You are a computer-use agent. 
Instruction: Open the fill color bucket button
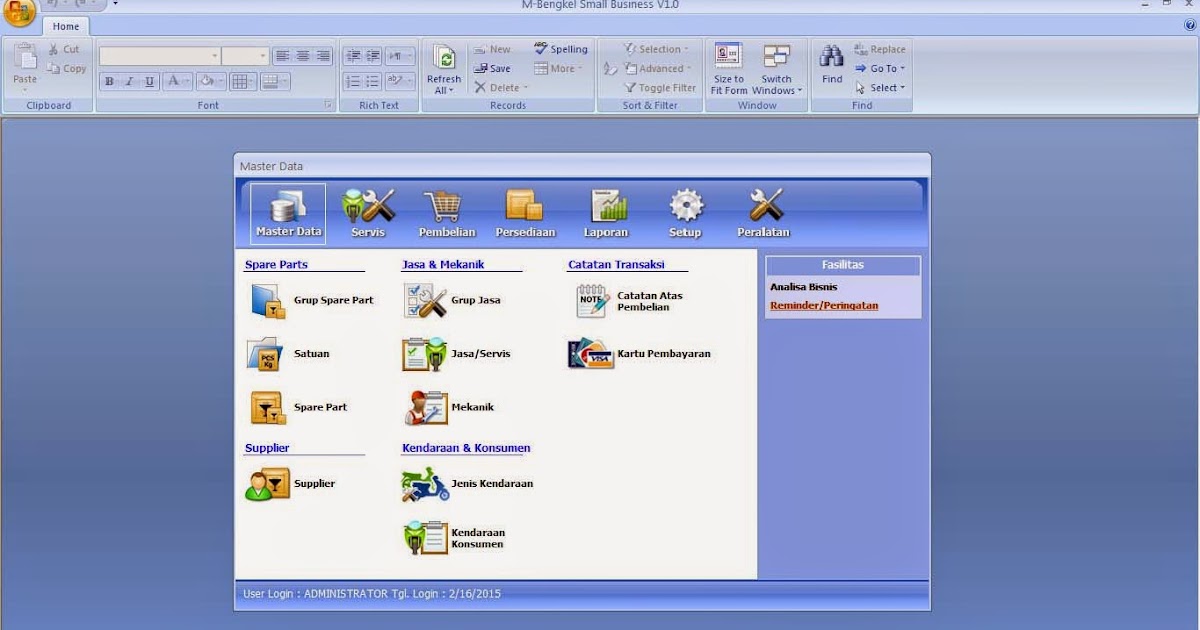point(210,82)
